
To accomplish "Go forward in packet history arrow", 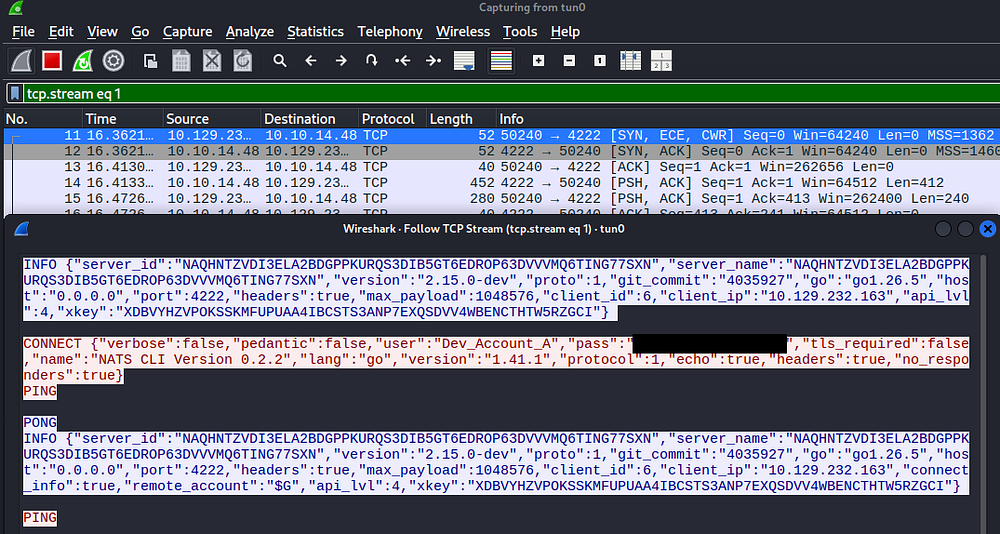I will click(x=341, y=61).
